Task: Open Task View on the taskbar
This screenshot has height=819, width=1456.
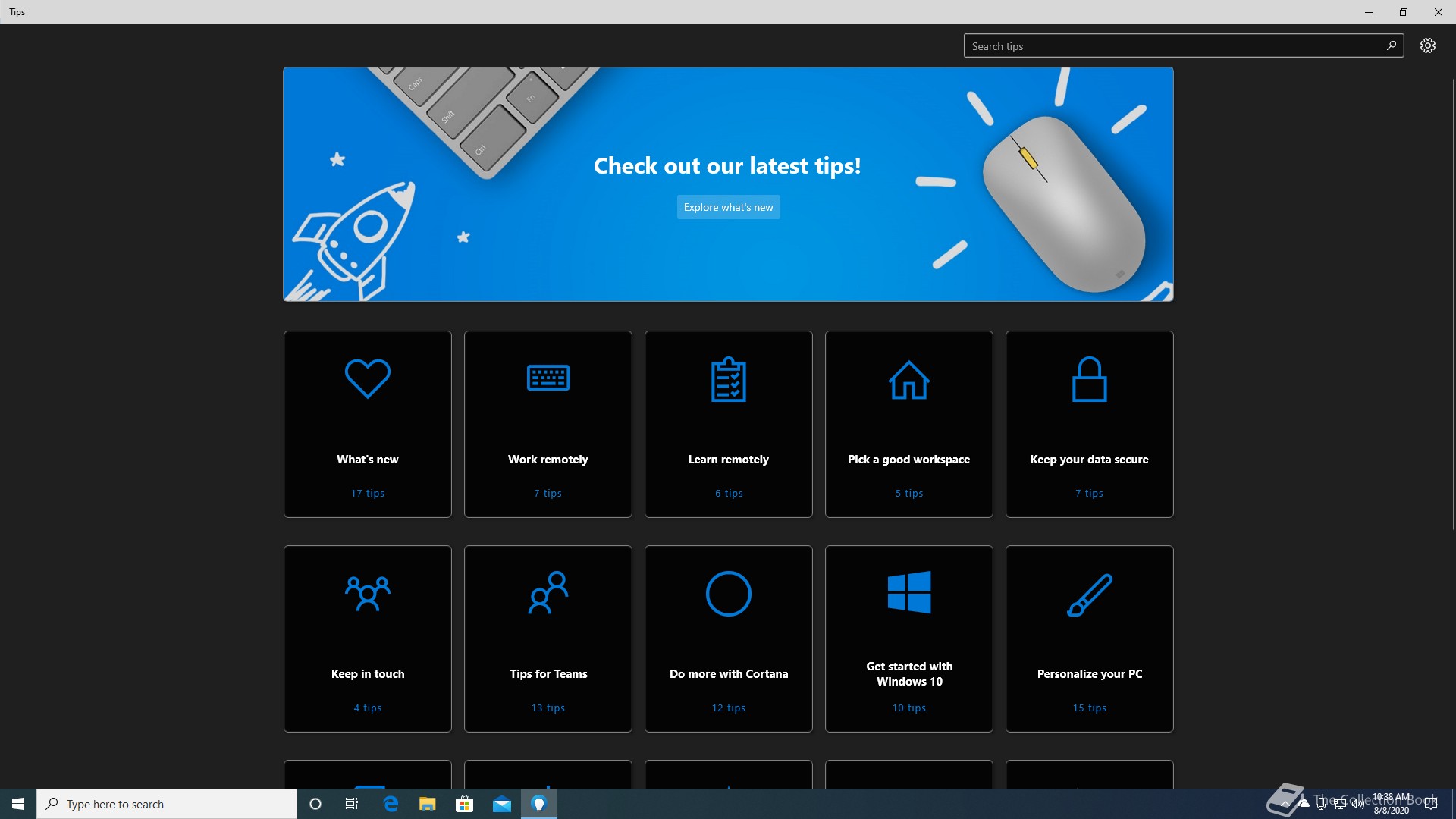Action: 352,804
